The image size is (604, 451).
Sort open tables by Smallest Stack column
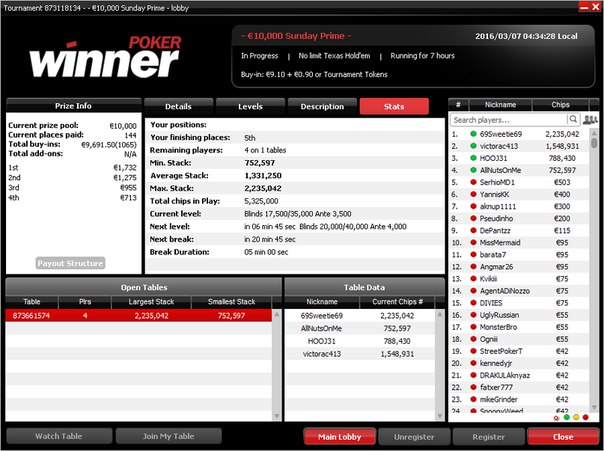pos(231,302)
